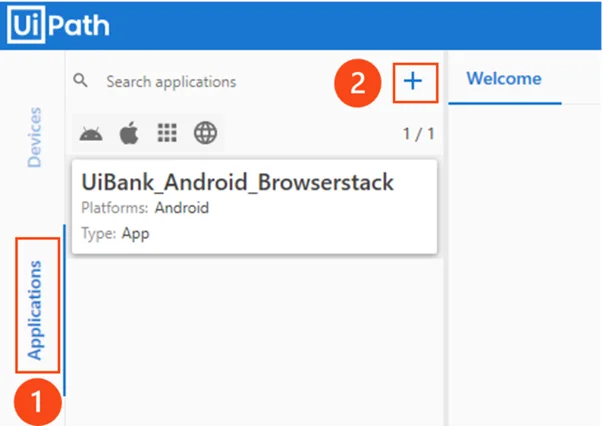Screen dimensions: 603x426
Task: Click the UiPath logo in header
Action: (58, 24)
